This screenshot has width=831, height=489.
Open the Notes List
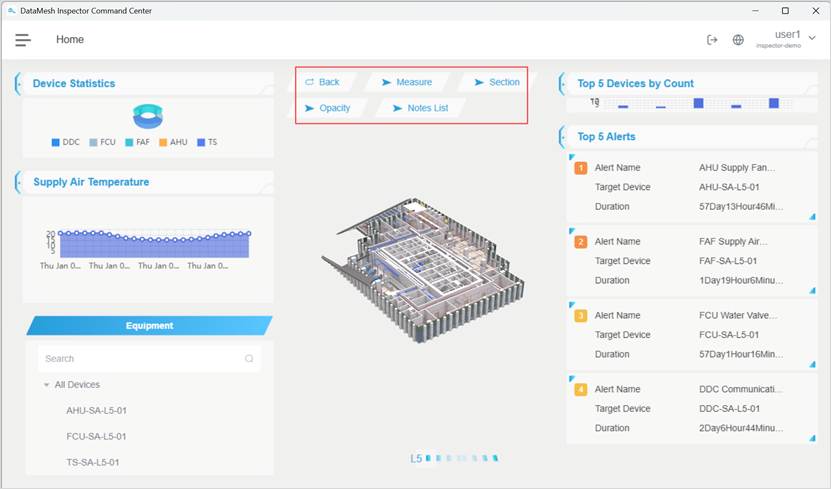420,108
